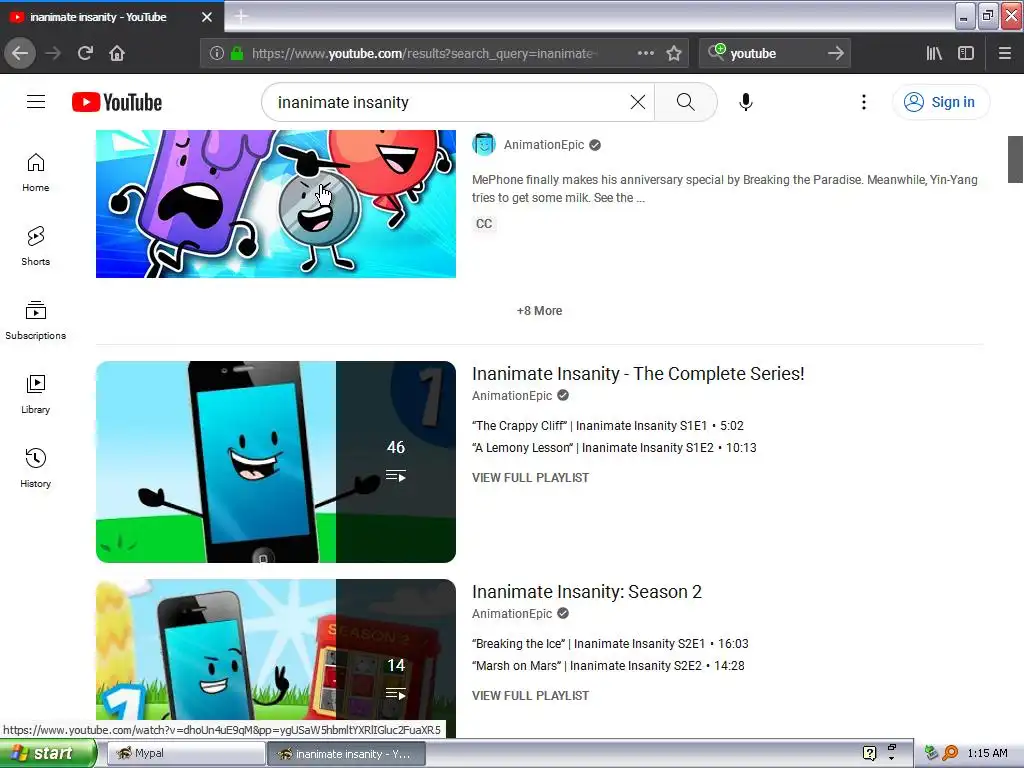Open the browser home page icon
This screenshot has width=1024, height=768.
pos(117,54)
